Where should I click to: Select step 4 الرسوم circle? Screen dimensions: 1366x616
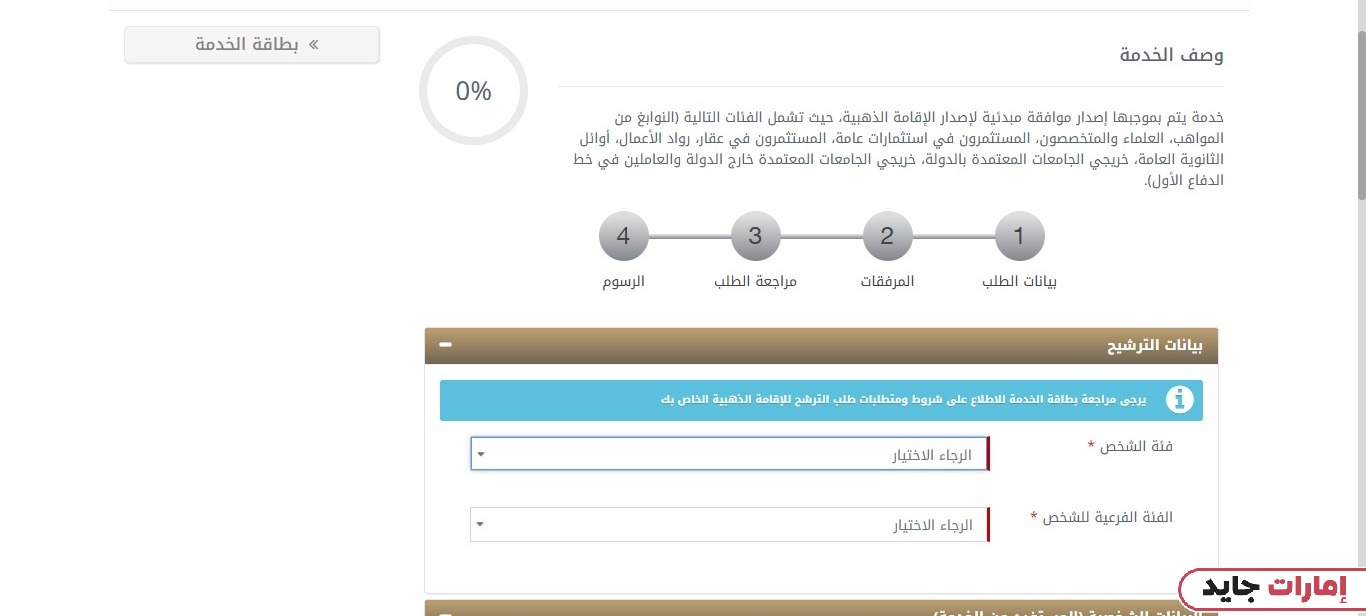click(x=623, y=236)
